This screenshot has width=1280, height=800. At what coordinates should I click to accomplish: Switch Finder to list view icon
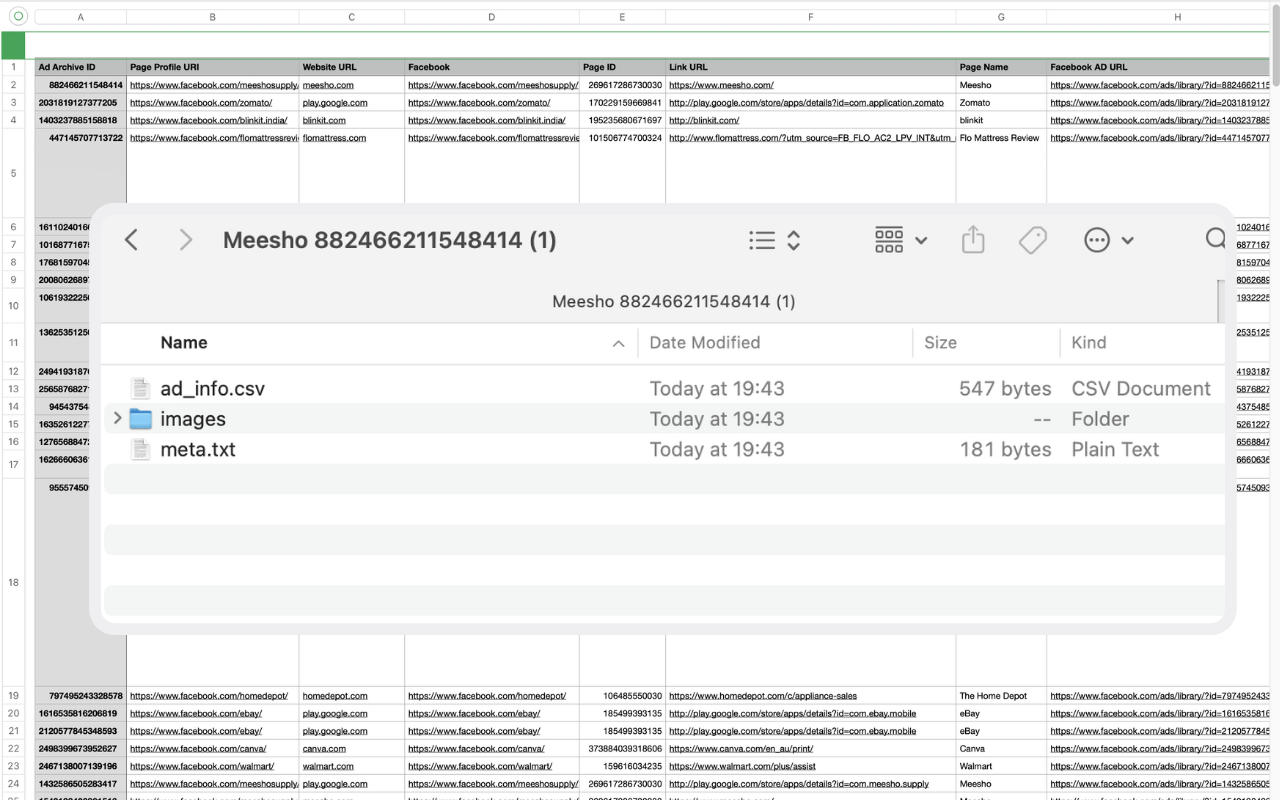762,240
